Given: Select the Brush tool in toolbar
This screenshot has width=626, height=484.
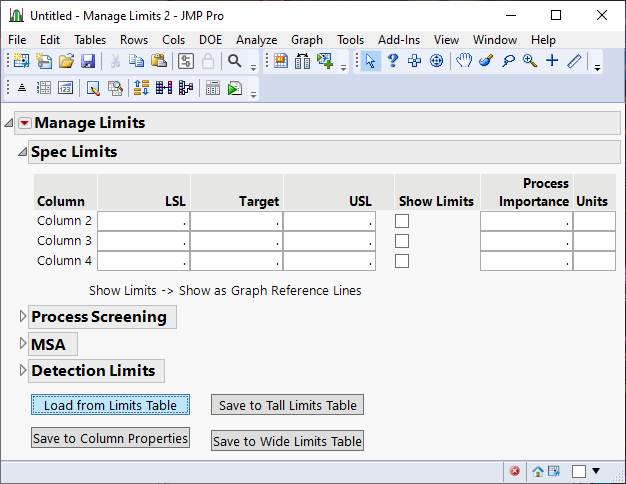Looking at the screenshot, I should coord(486,62).
